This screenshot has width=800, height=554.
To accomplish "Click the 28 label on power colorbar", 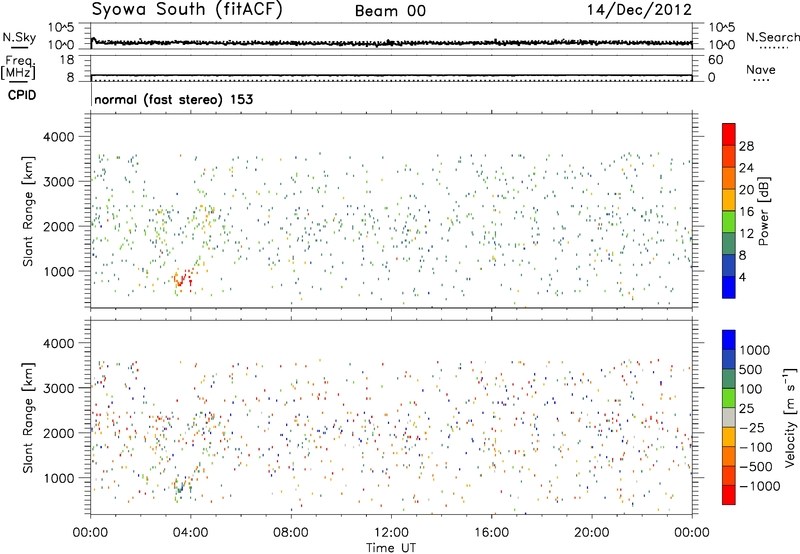I will (746, 146).
